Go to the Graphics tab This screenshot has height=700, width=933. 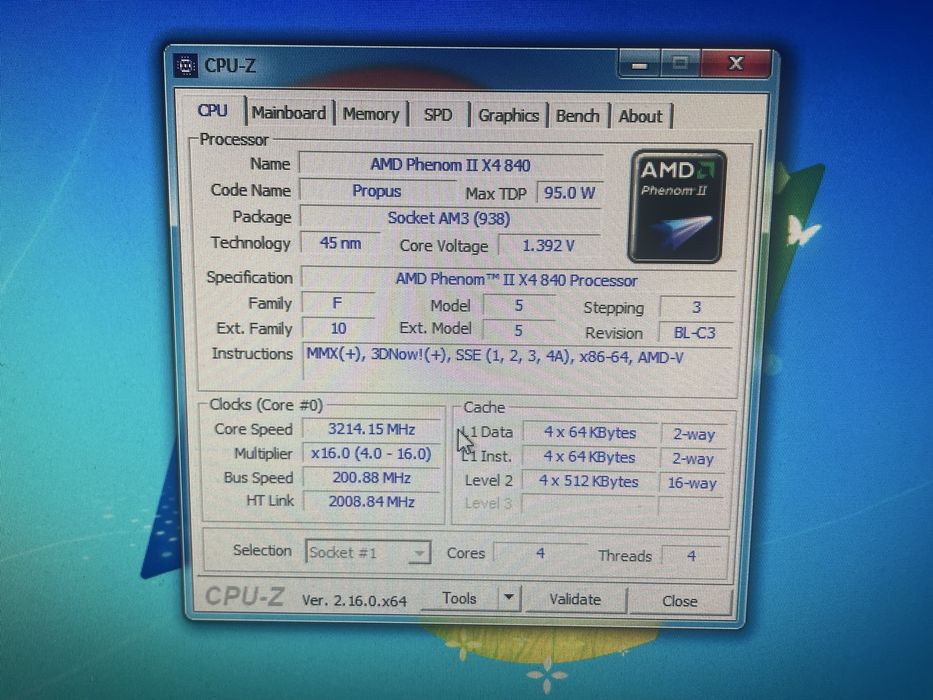[x=509, y=115]
